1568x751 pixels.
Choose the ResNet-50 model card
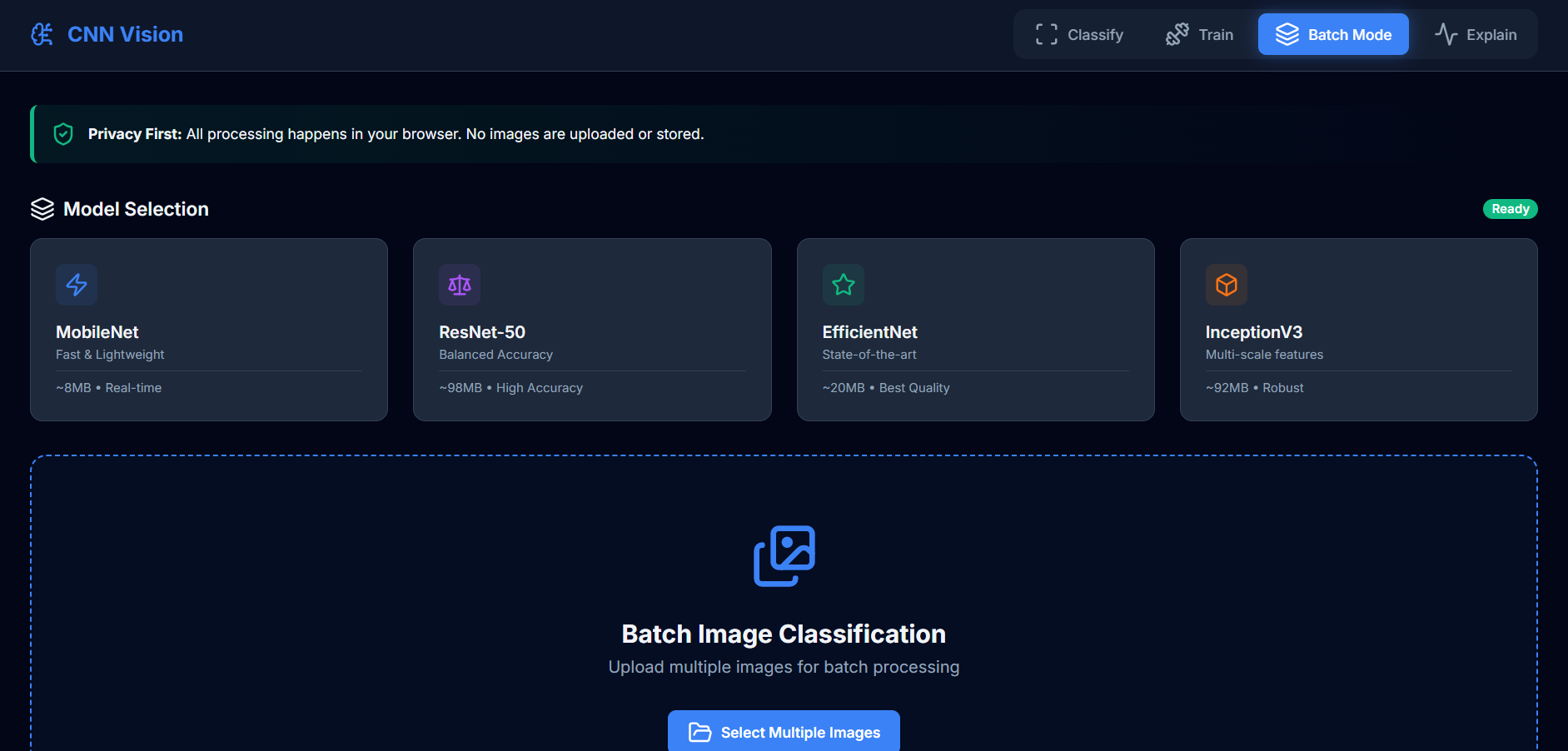592,330
